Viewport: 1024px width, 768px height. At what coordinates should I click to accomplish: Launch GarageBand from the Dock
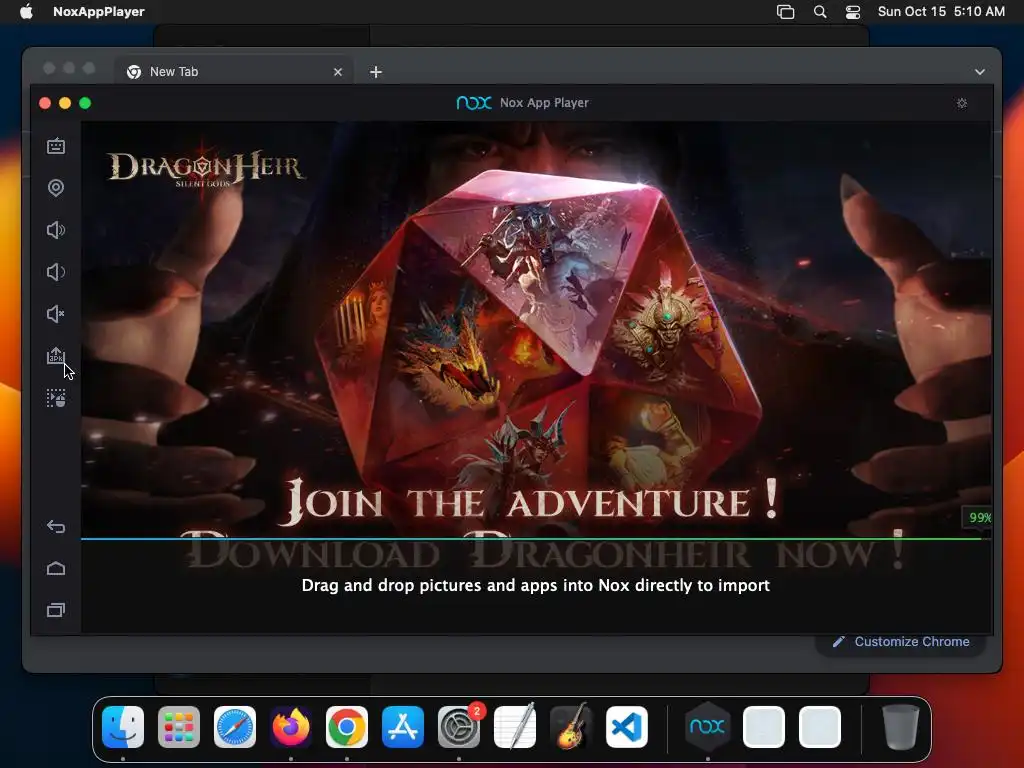coord(571,727)
